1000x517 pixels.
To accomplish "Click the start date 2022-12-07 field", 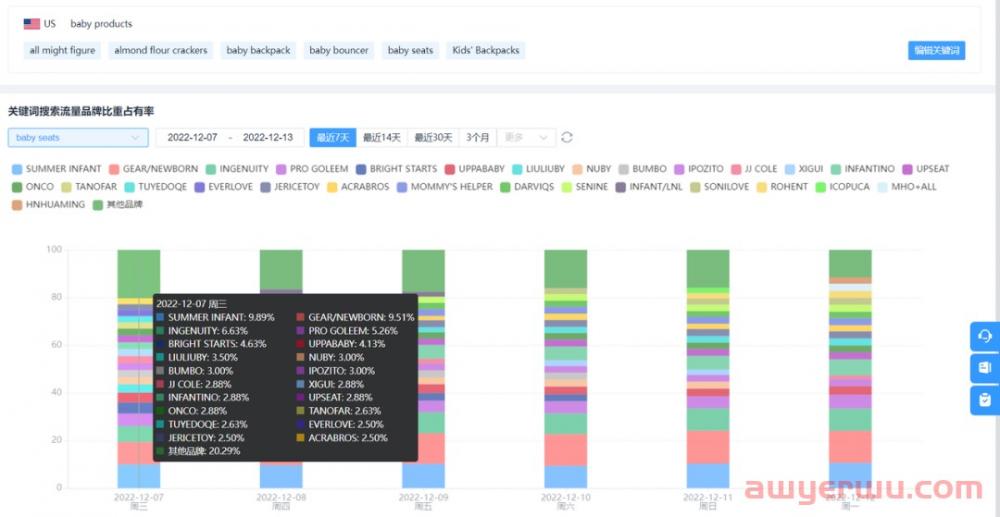I will [192, 137].
